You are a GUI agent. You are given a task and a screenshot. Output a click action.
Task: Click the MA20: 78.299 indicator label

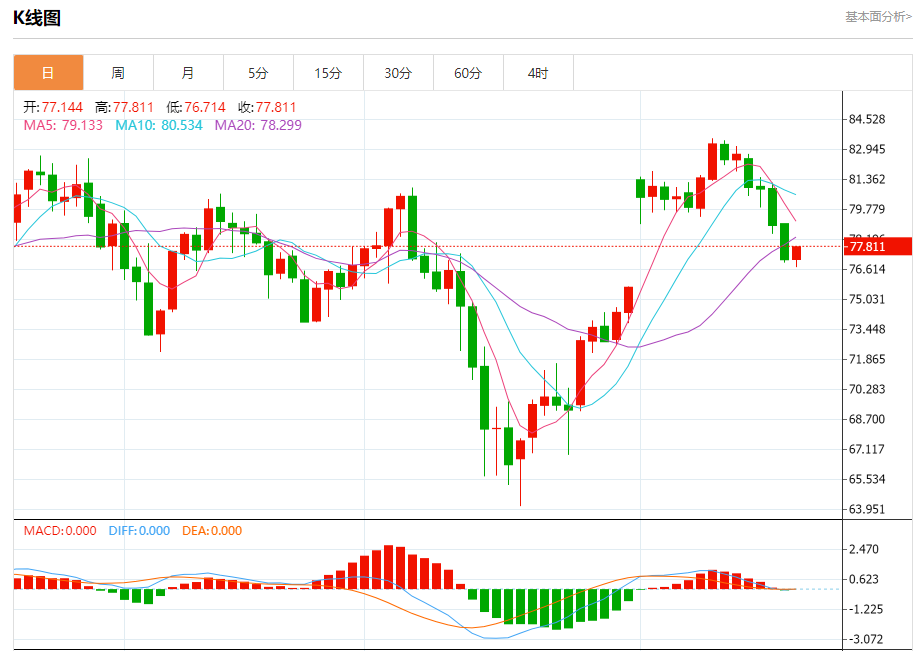coord(258,125)
